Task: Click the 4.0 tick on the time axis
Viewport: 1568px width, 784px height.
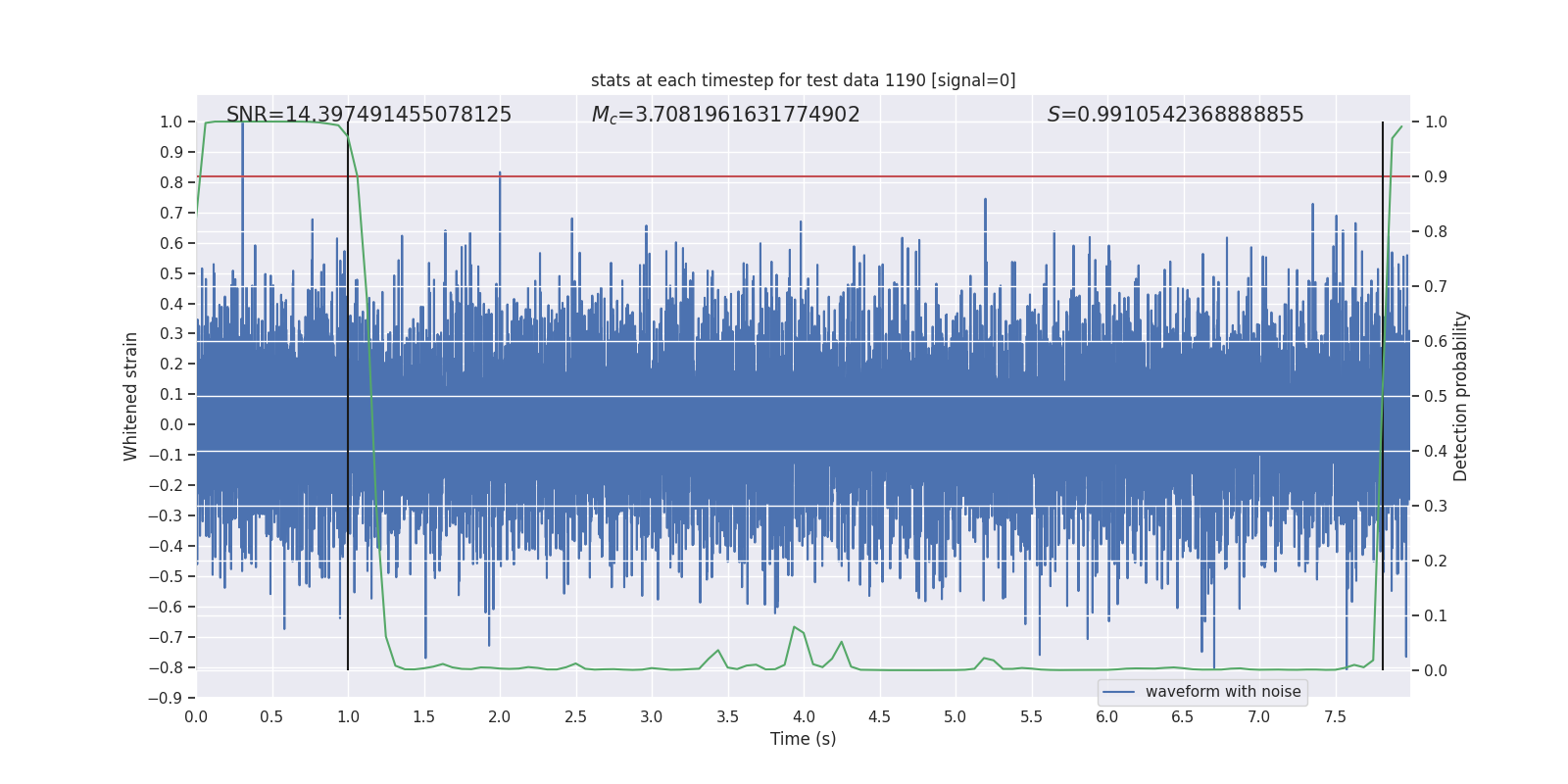Action: (x=804, y=716)
